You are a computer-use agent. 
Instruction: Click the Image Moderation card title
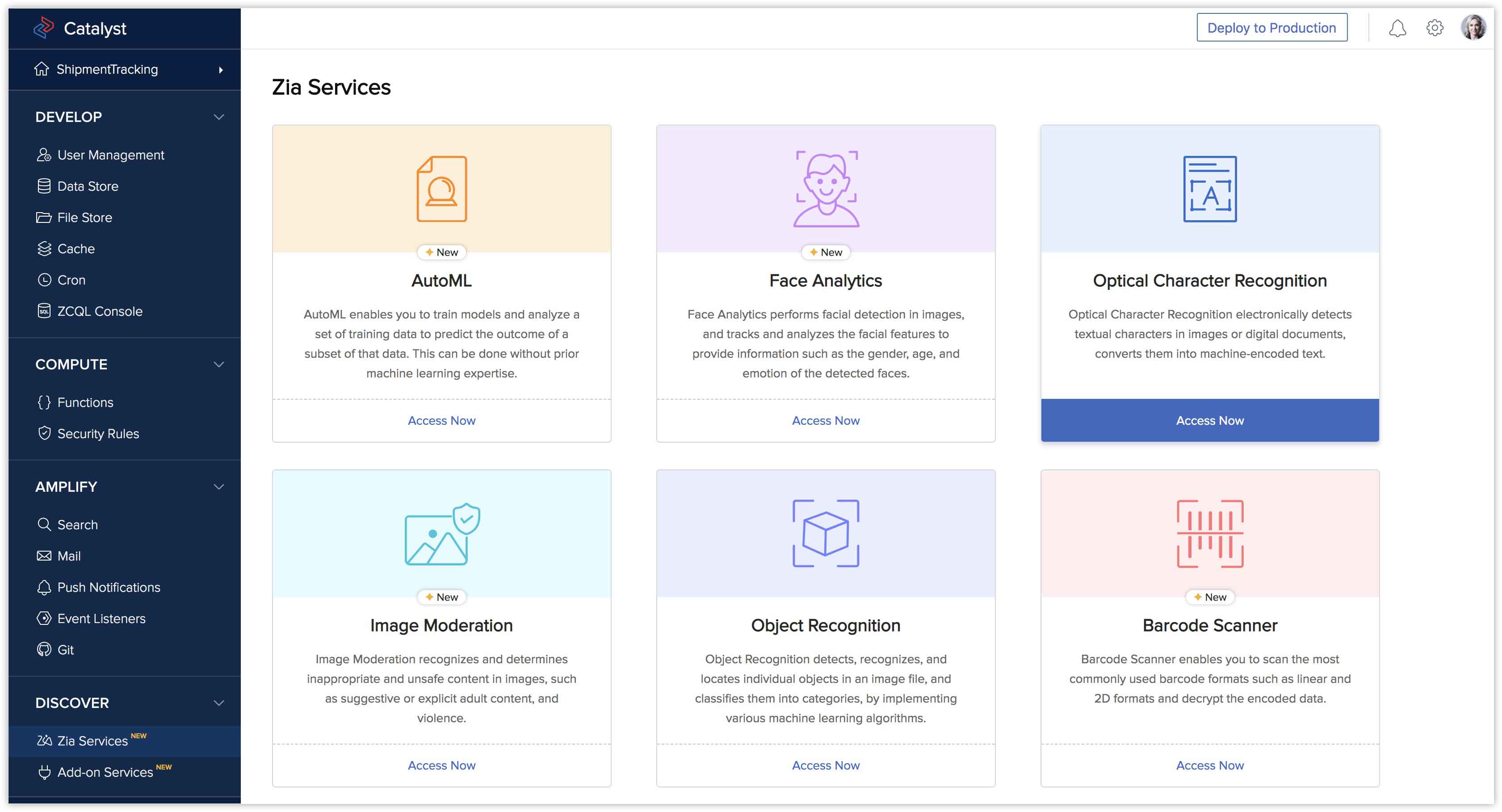coord(441,625)
